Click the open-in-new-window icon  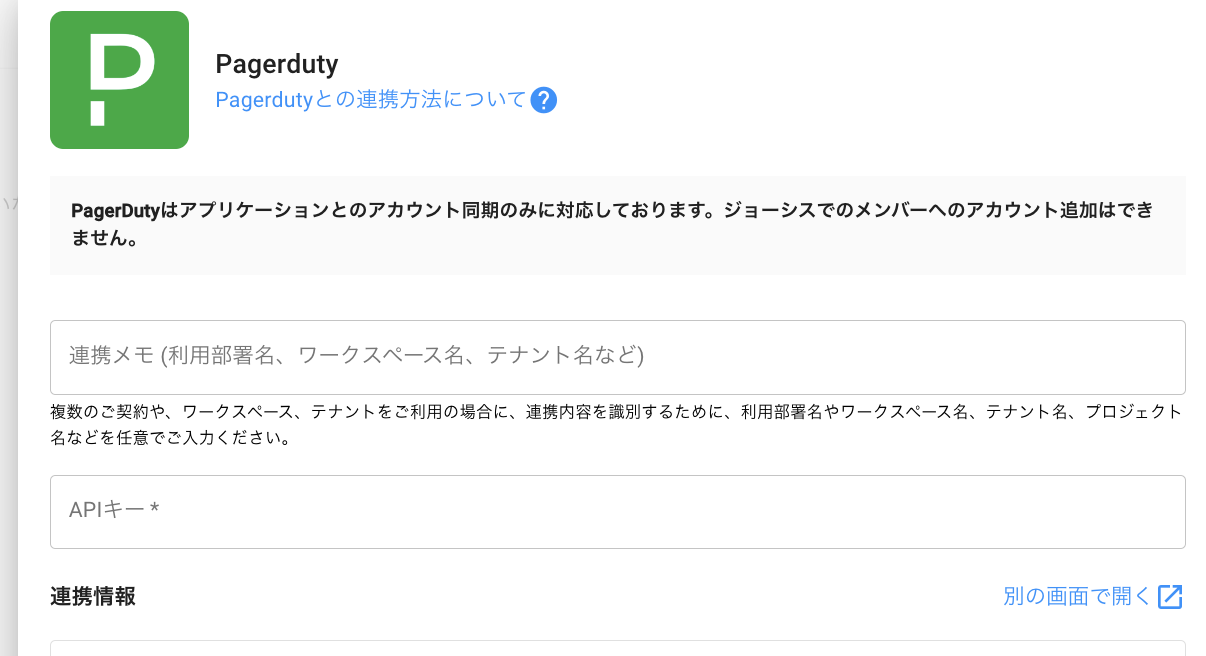1170,597
